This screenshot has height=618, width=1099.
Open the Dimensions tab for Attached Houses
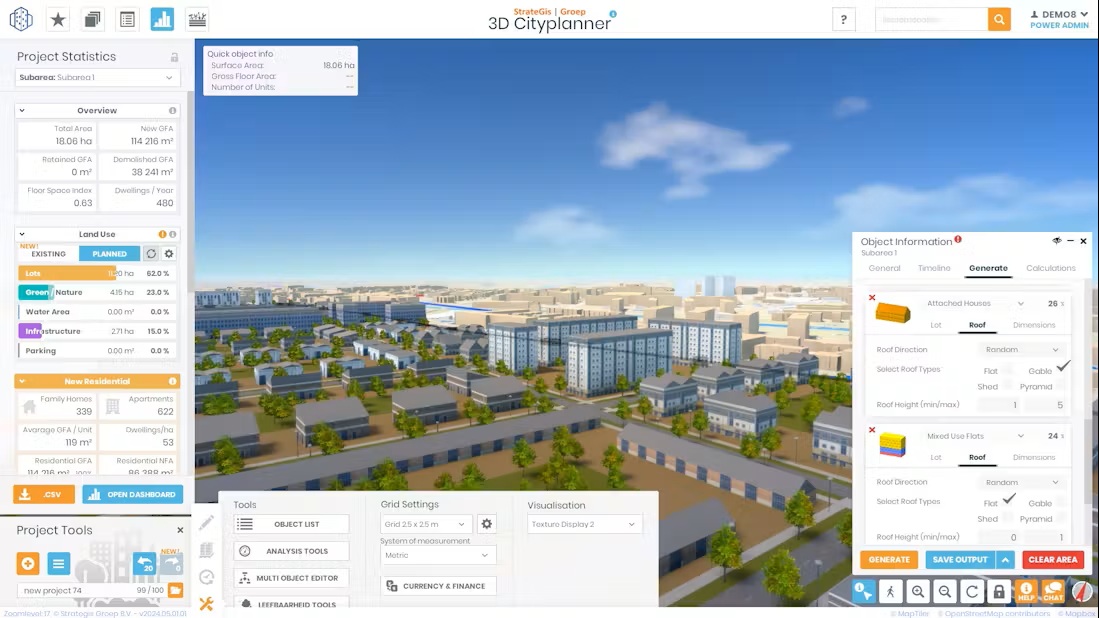[1033, 325]
